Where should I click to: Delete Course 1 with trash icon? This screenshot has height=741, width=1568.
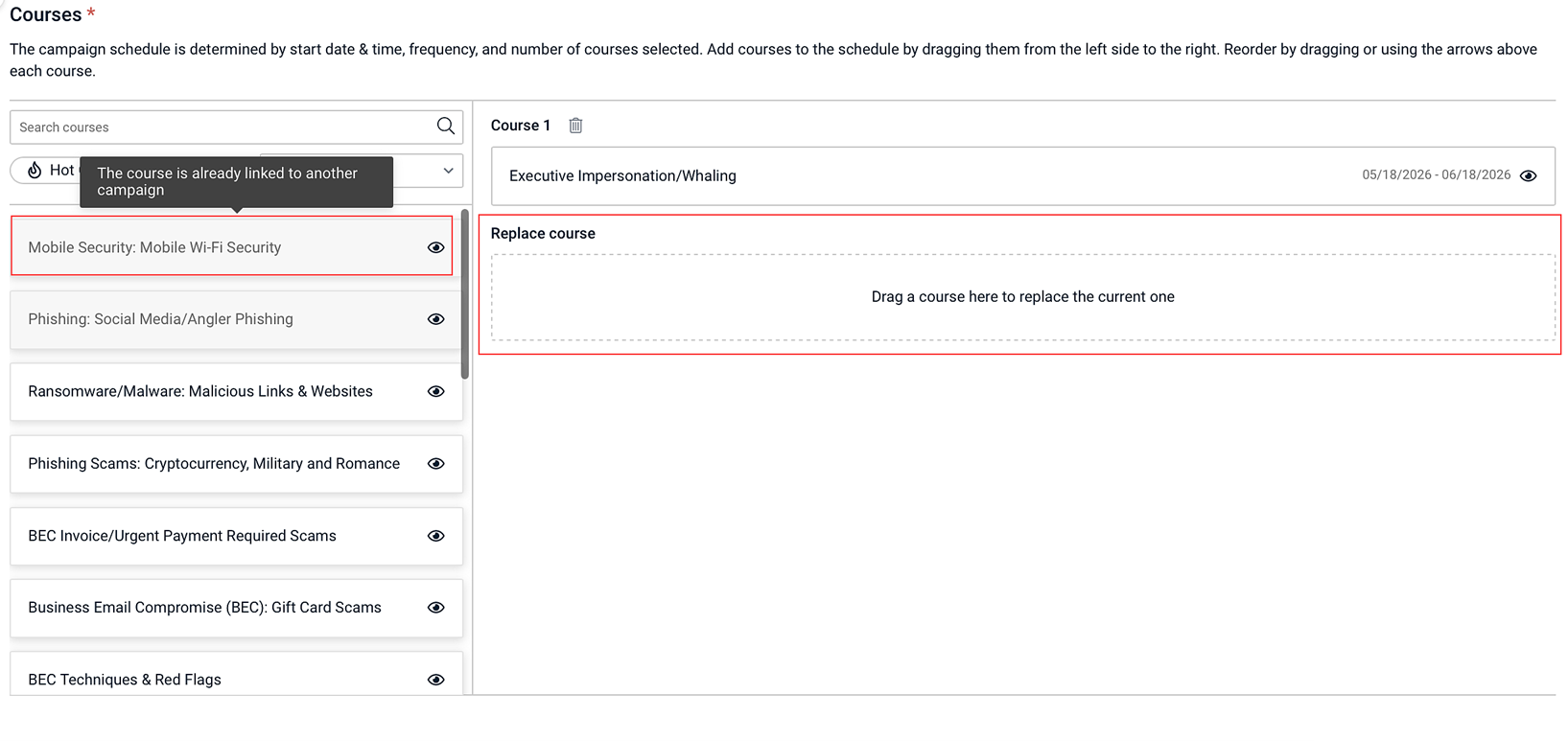[575, 126]
